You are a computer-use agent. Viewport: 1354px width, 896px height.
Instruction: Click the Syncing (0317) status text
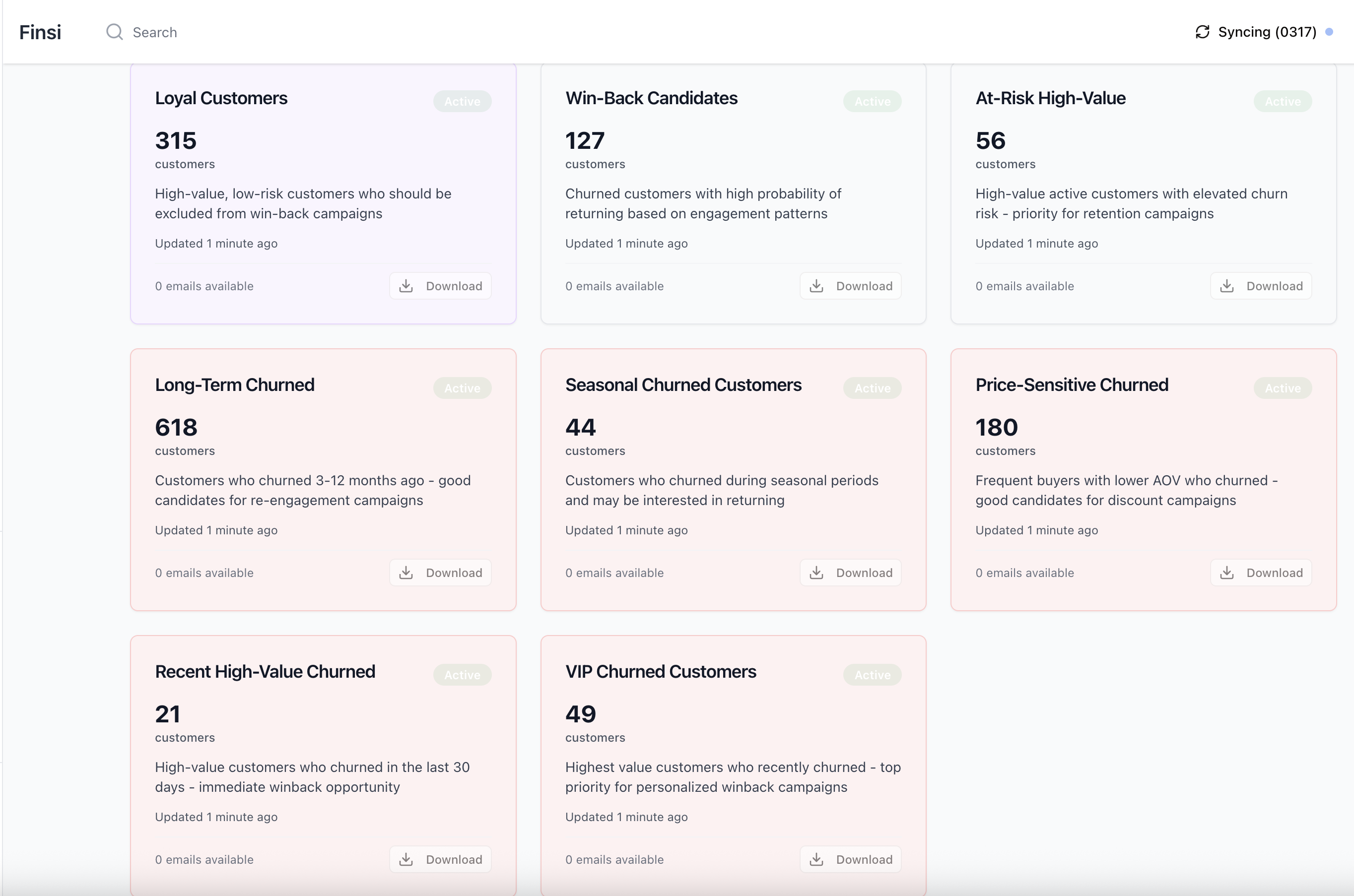click(x=1267, y=32)
